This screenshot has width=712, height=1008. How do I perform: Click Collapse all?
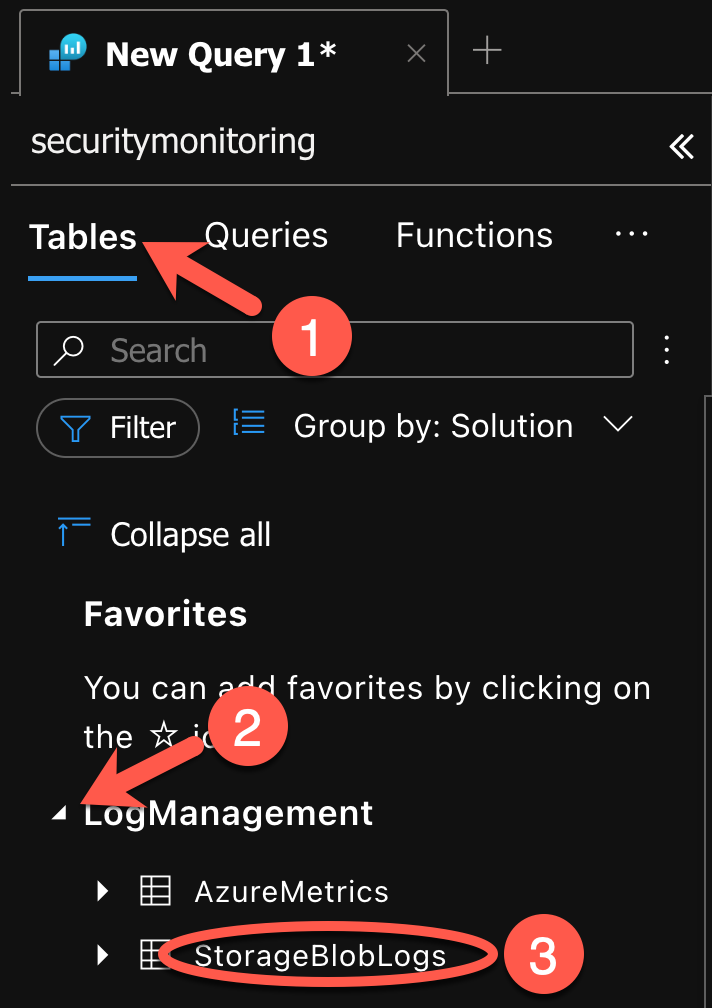[190, 534]
